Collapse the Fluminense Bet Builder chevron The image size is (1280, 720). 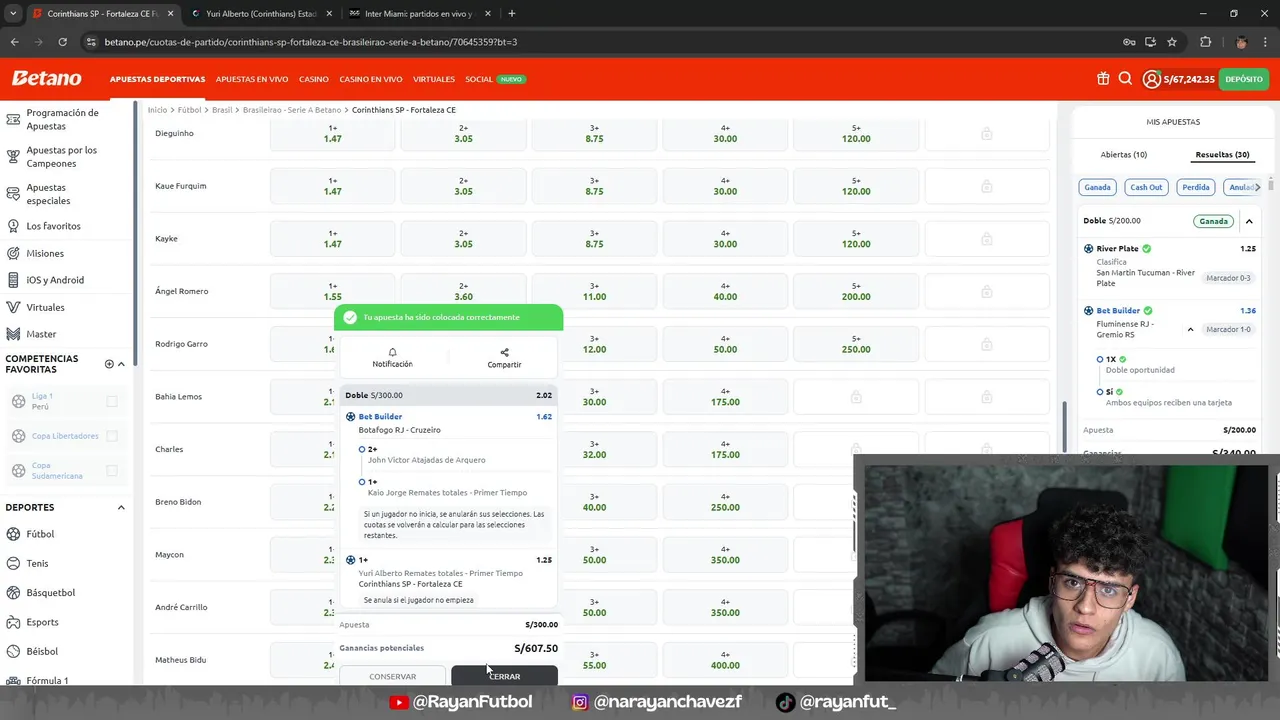(1190, 329)
